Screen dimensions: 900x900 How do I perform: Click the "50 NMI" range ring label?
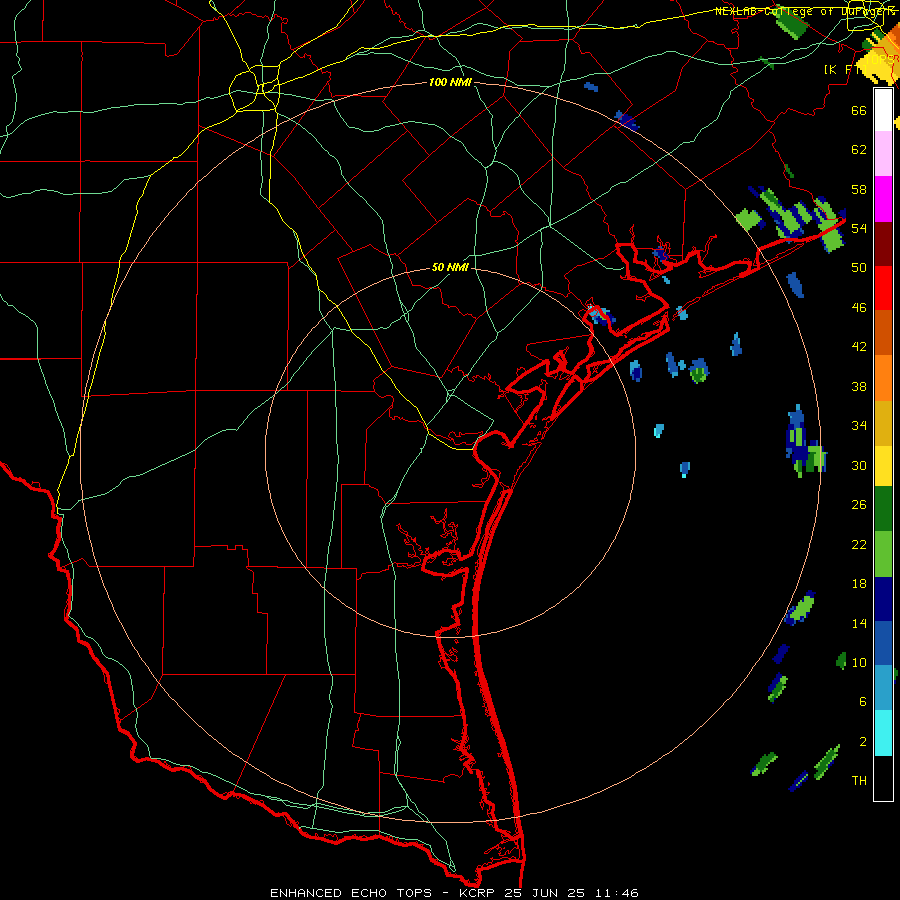click(x=450, y=267)
